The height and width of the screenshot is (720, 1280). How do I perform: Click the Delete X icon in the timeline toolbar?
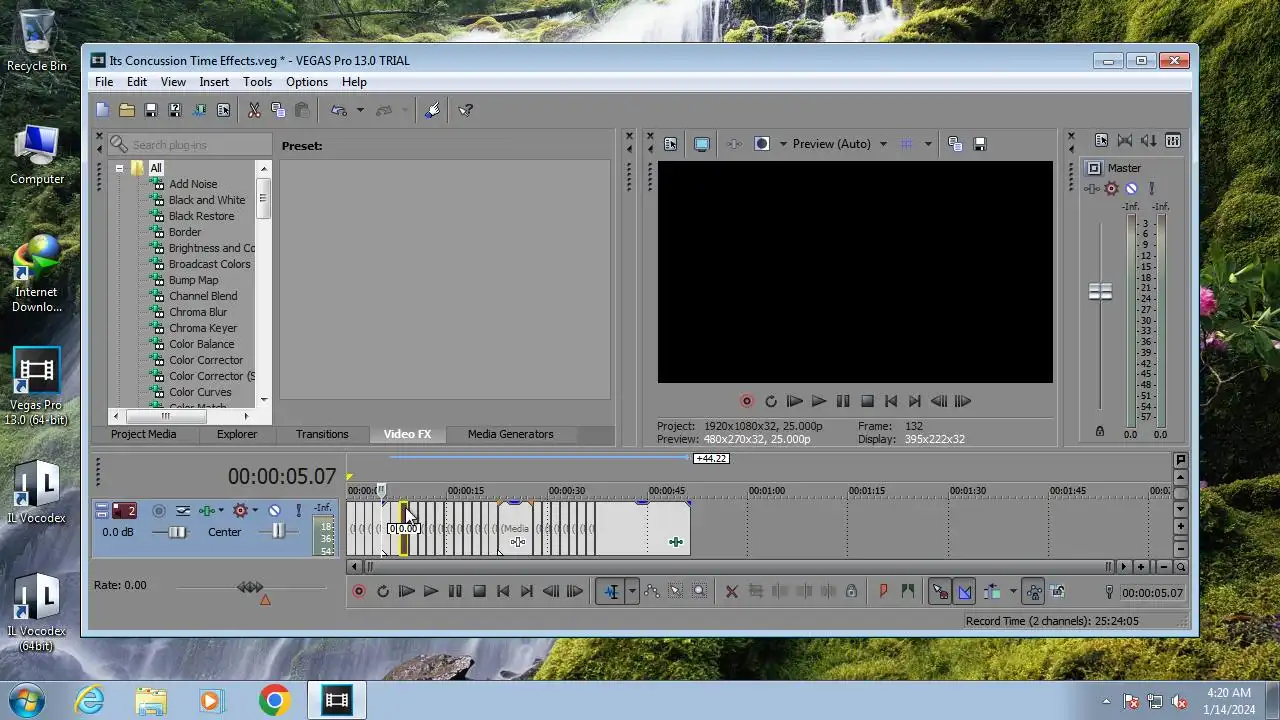point(731,592)
